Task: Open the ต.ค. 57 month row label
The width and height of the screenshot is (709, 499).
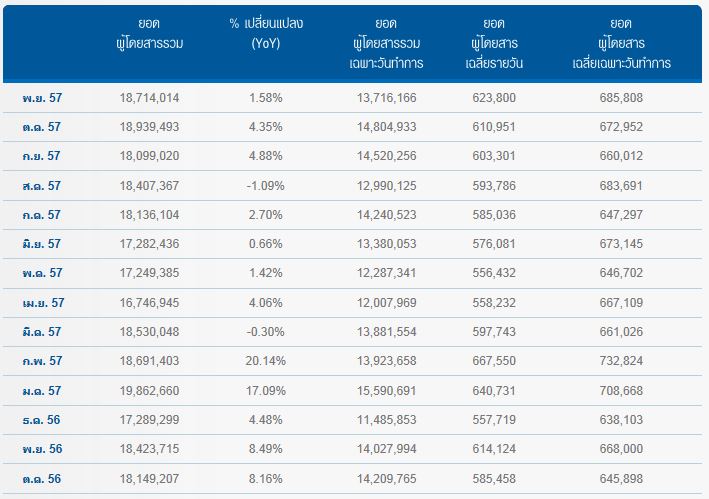Action: coord(42,127)
